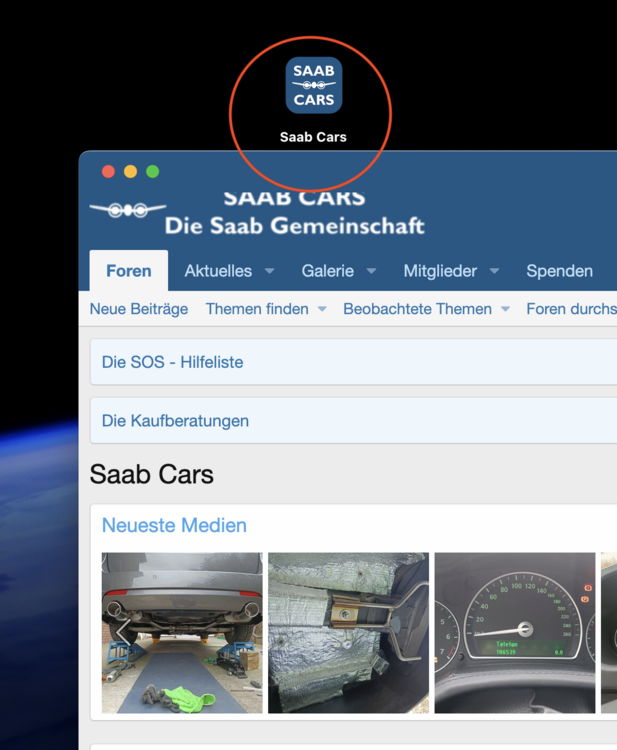Expand the Themen finden dropdown arrow

(x=322, y=309)
